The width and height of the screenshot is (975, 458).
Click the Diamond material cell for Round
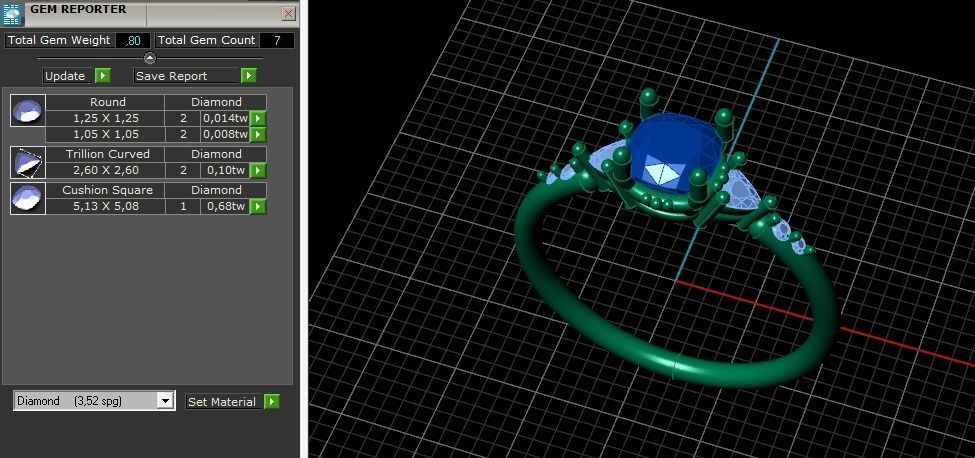[216, 102]
